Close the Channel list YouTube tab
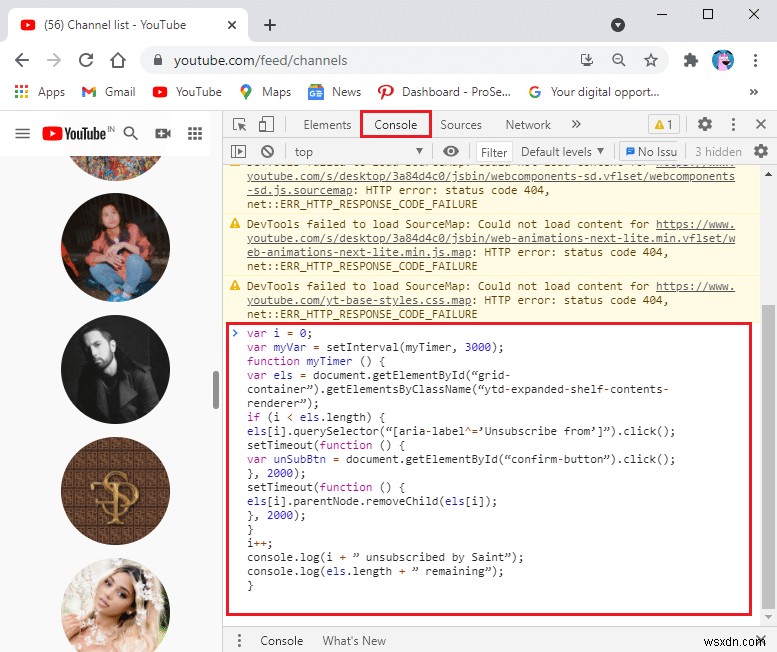 [232, 25]
